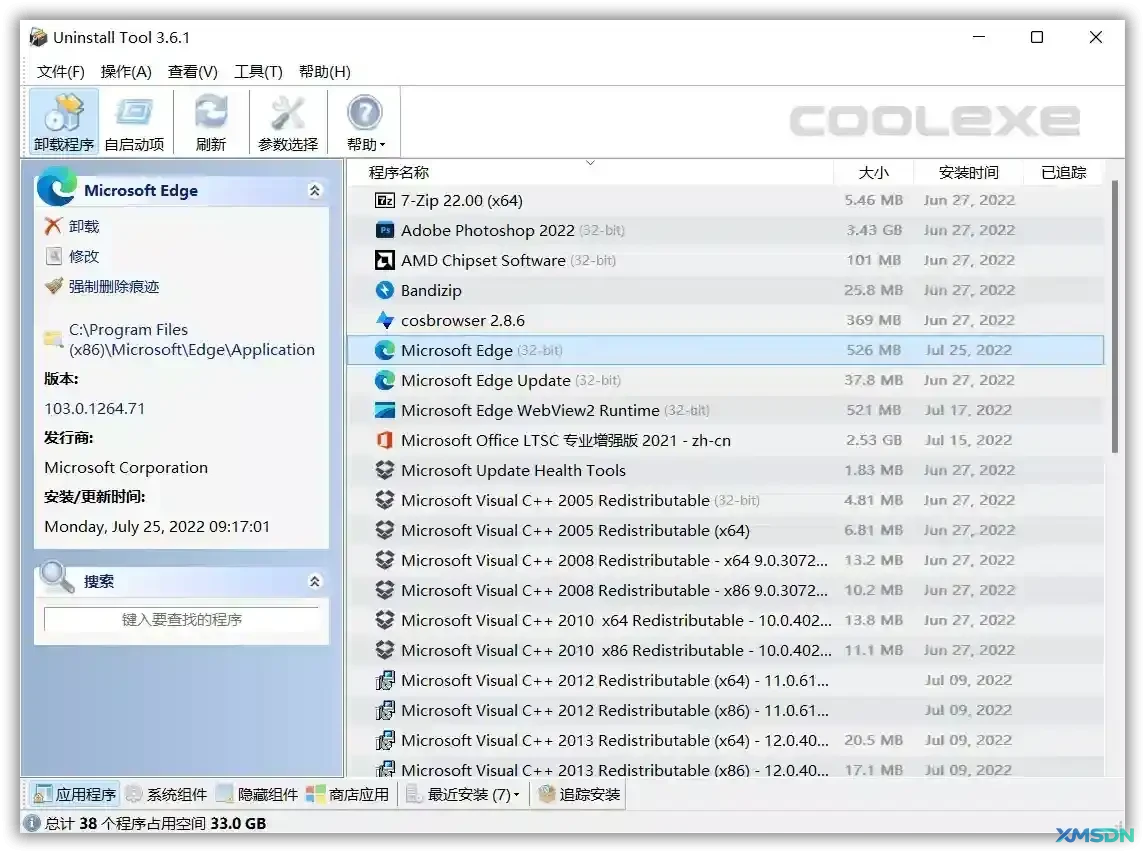1145x853 pixels.
Task: Click the Uninstall Tool title bar icon
Action: point(38,37)
